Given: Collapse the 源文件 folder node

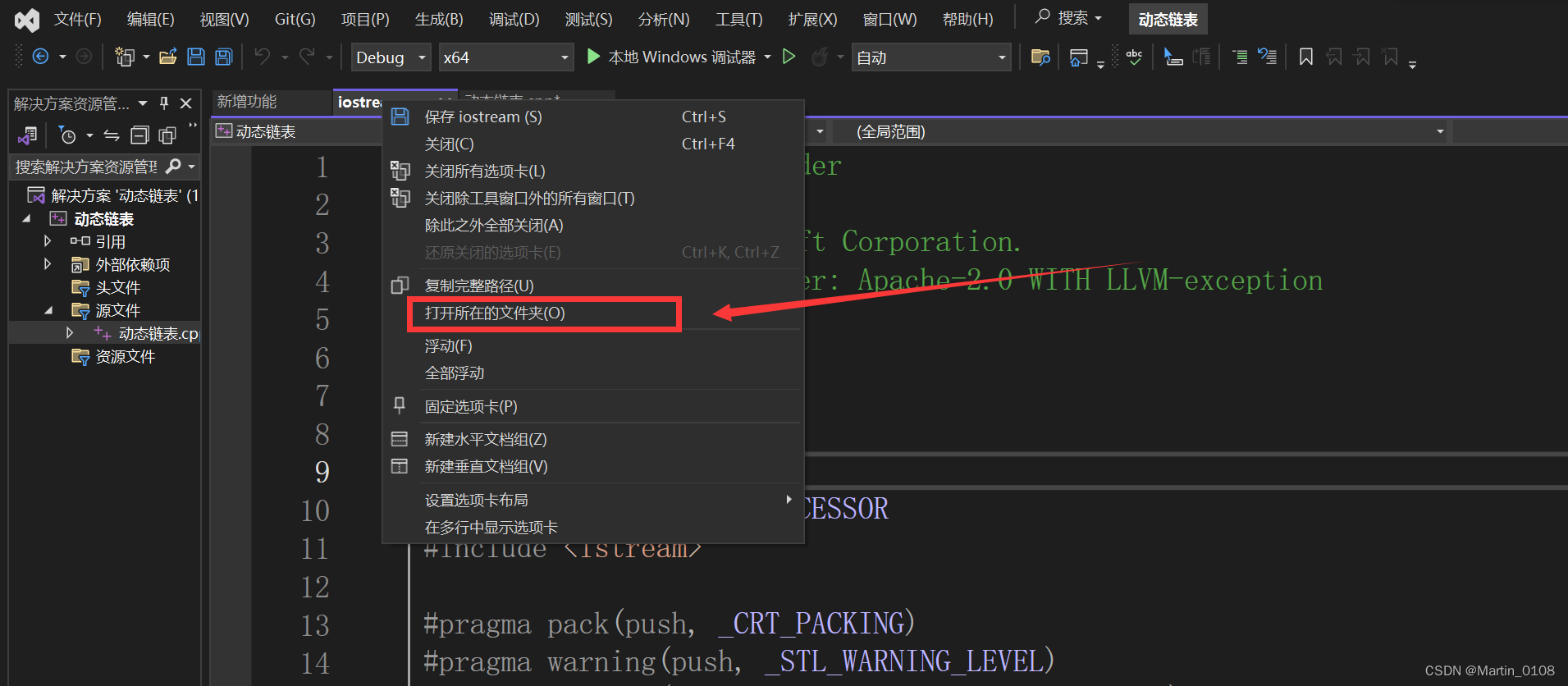Looking at the screenshot, I should coord(48,310).
